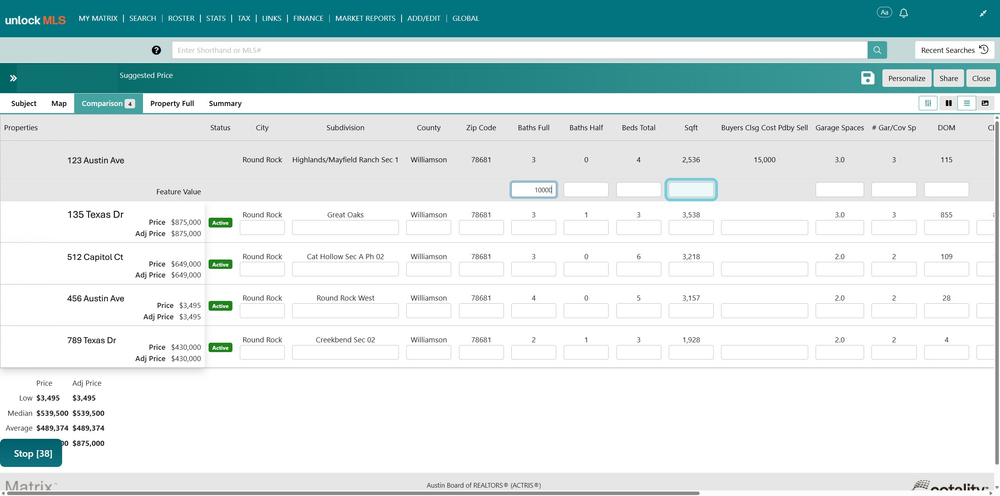1000x496 pixels.
Task: Click the Subdivision column header
Action: [x=345, y=128]
